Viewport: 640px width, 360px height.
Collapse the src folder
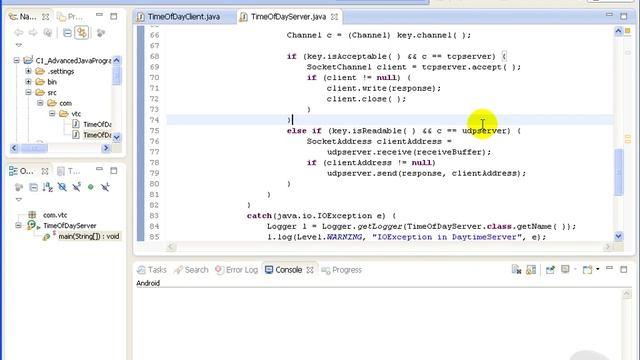(28, 92)
